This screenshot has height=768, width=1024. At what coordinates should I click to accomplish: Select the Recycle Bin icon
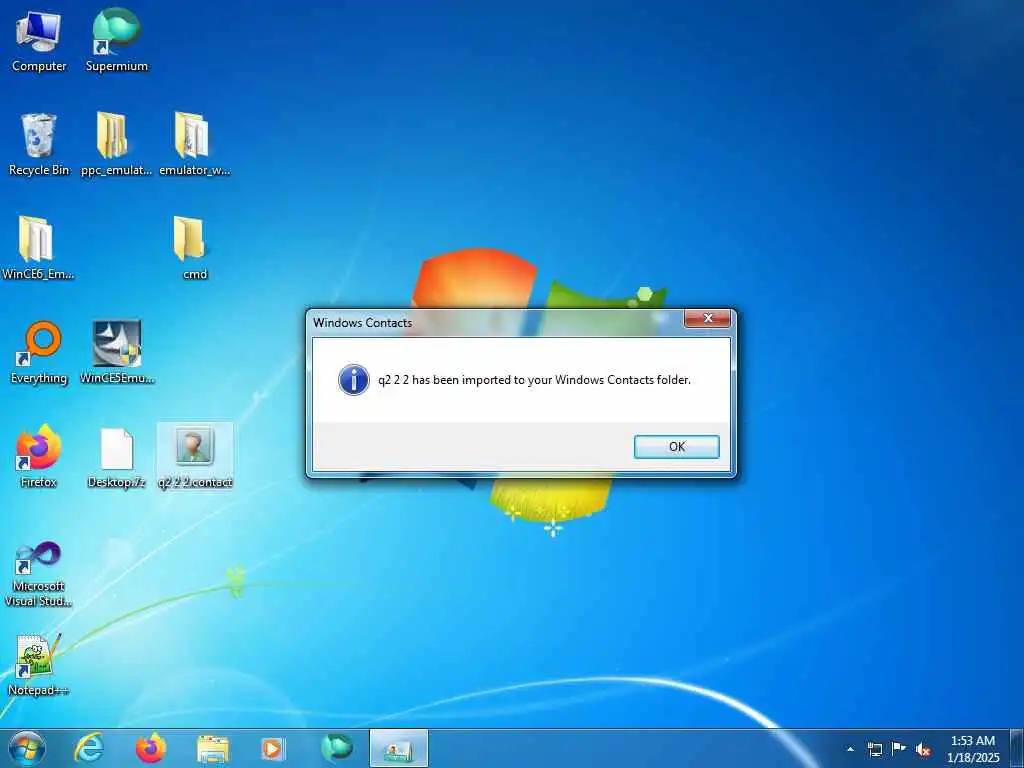pos(39,144)
